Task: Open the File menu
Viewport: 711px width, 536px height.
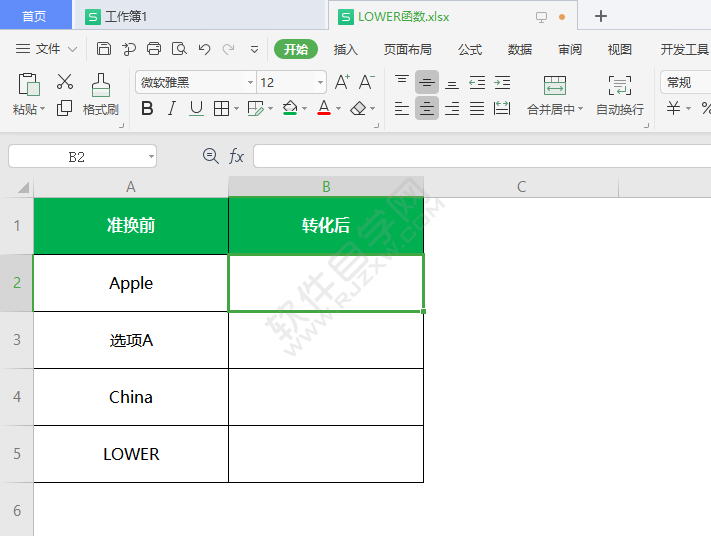Action: 46,49
